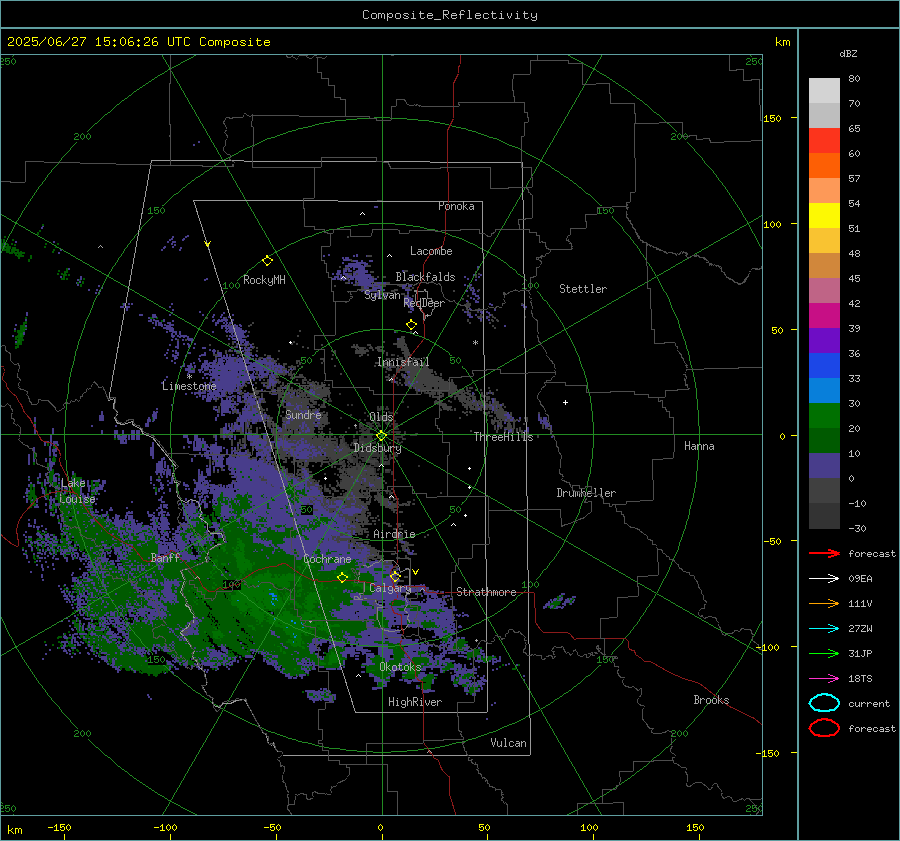Click the cyan current ellipse icon
This screenshot has height=841, width=900.
click(824, 703)
